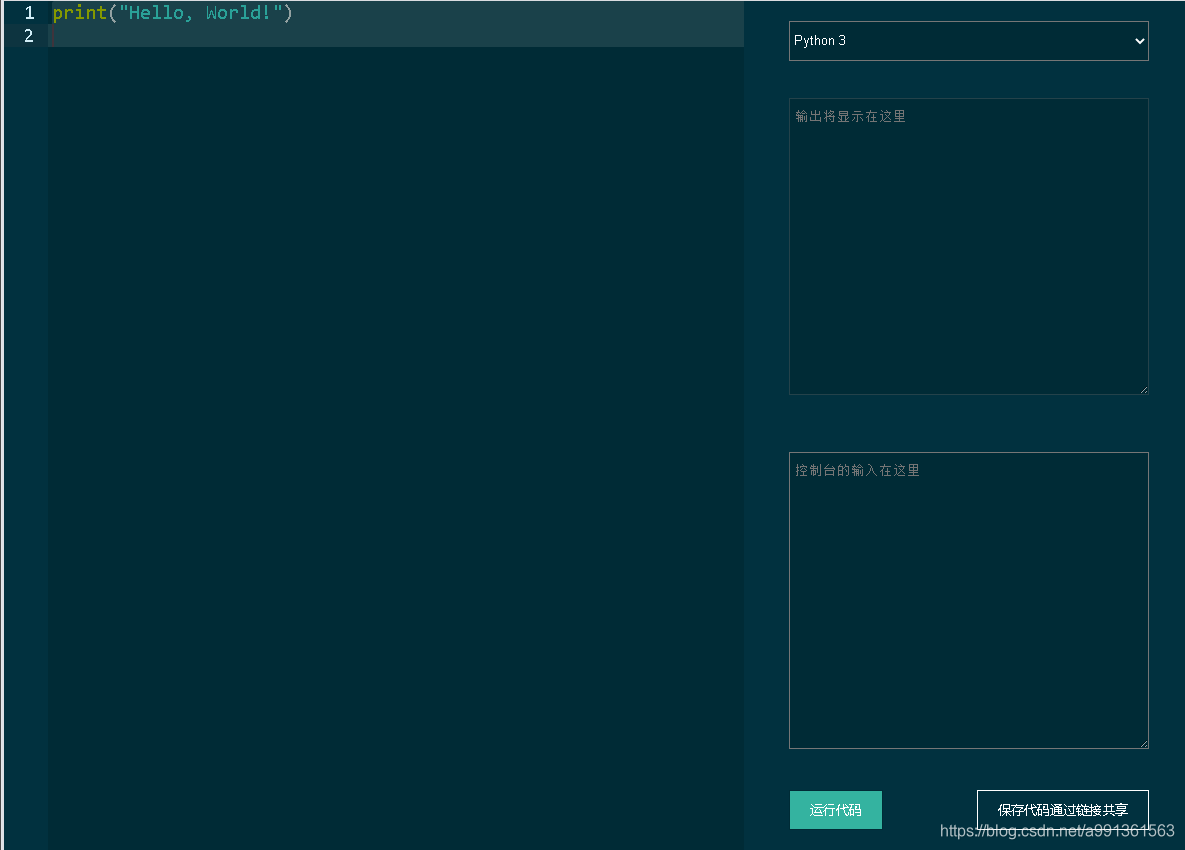Screen dimensions: 1185x850
Task: Focus the output text area (输出将显示在这里)
Action: (x=968, y=246)
